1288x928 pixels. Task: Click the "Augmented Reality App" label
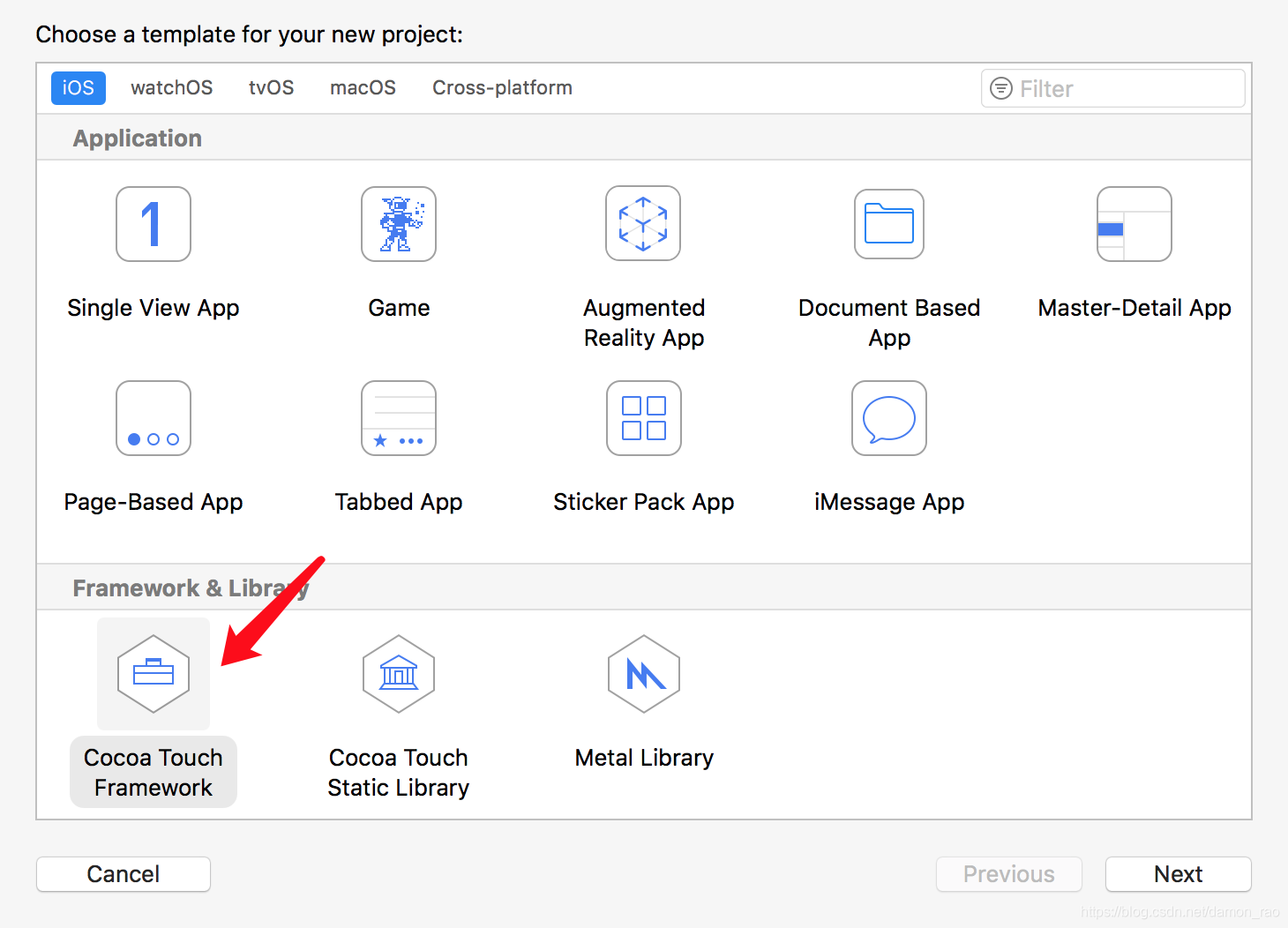(x=644, y=323)
